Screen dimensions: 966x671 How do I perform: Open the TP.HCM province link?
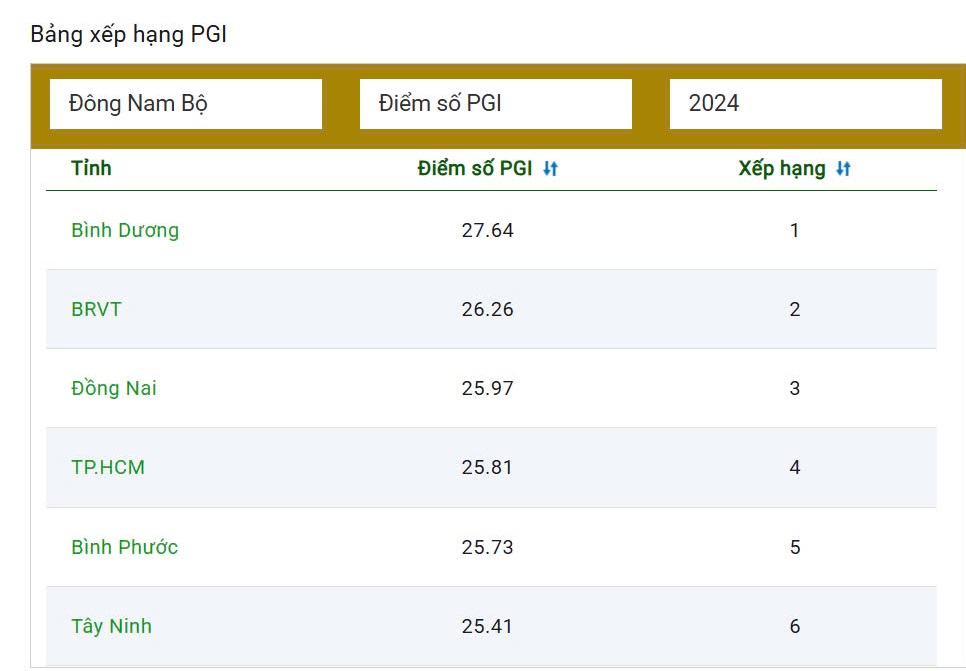pos(108,467)
